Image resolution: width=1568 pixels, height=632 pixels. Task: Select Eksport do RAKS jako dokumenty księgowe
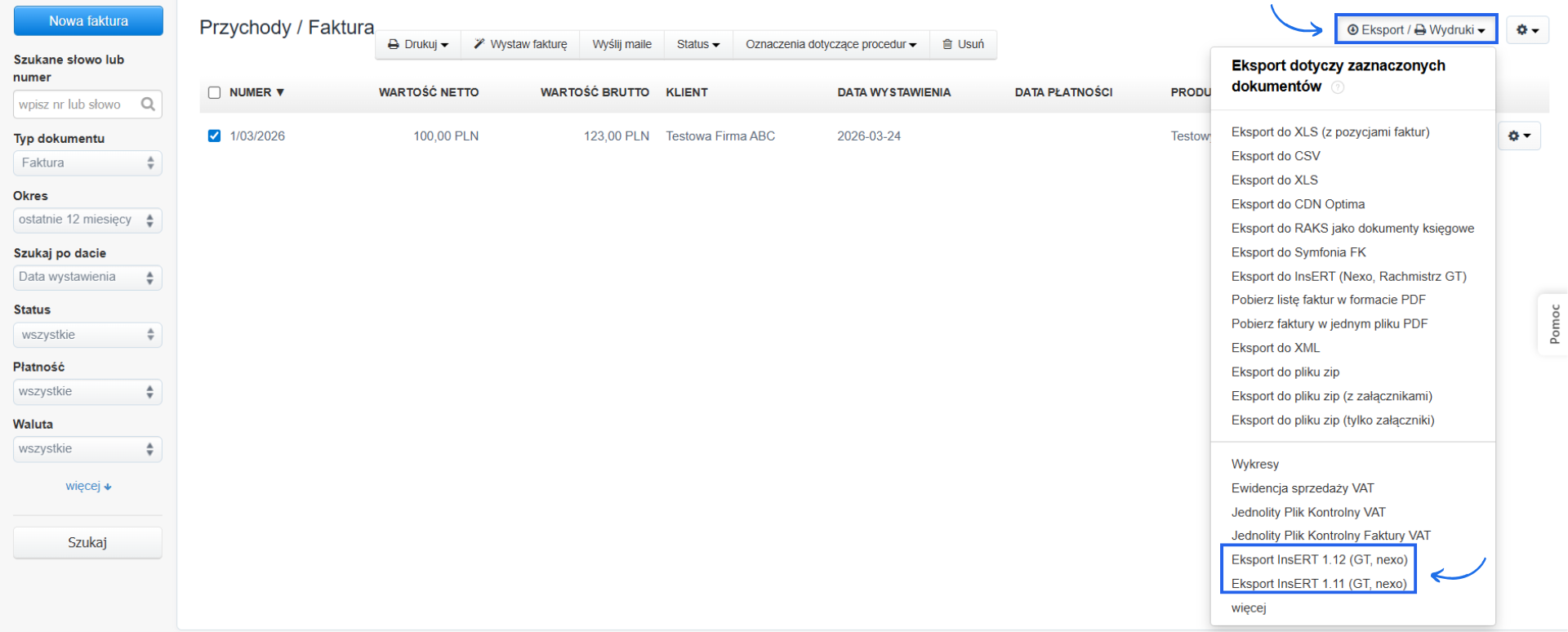point(1352,229)
